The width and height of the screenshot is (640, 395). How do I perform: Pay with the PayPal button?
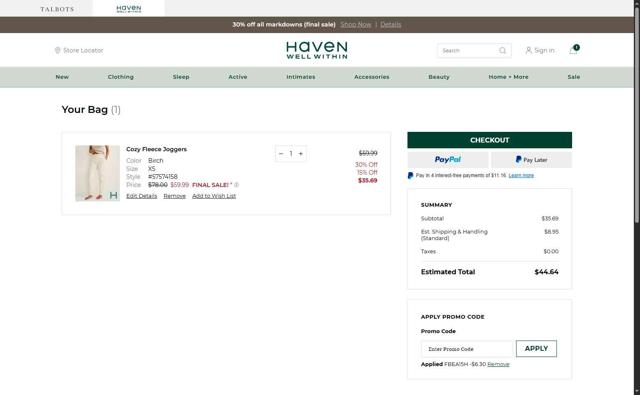(x=448, y=160)
